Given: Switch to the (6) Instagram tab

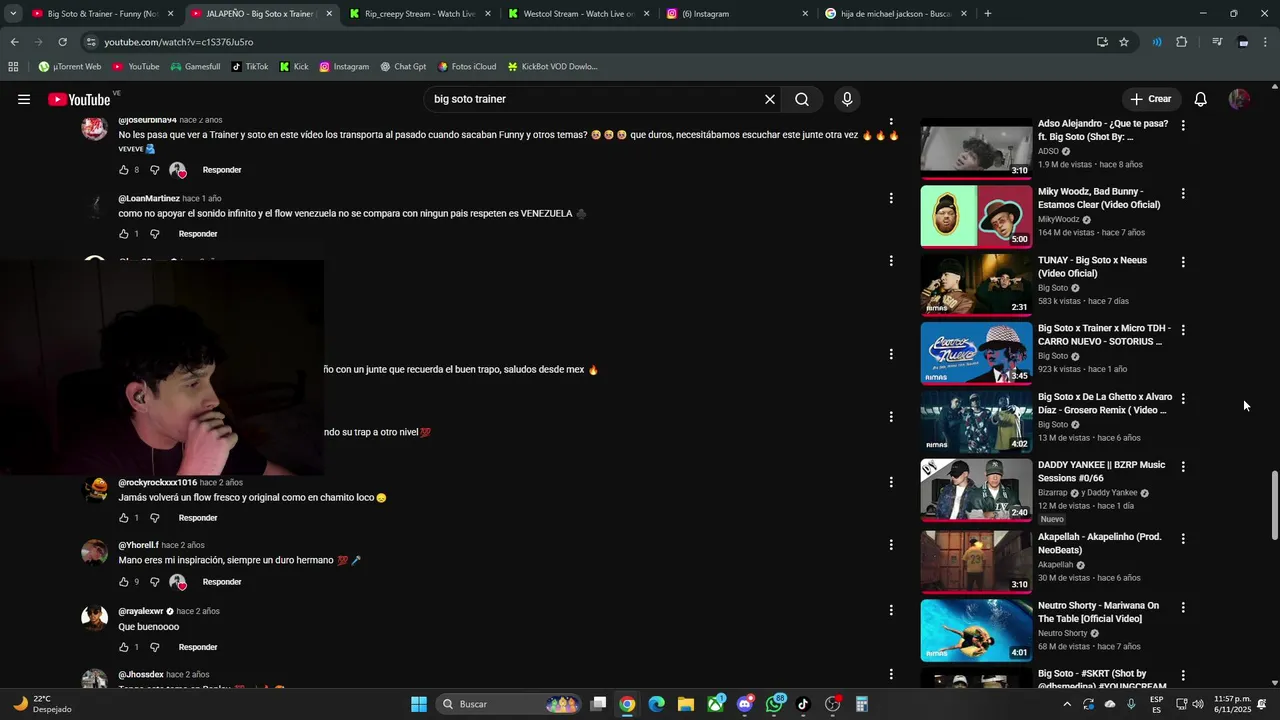Looking at the screenshot, I should pyautogui.click(x=737, y=14).
